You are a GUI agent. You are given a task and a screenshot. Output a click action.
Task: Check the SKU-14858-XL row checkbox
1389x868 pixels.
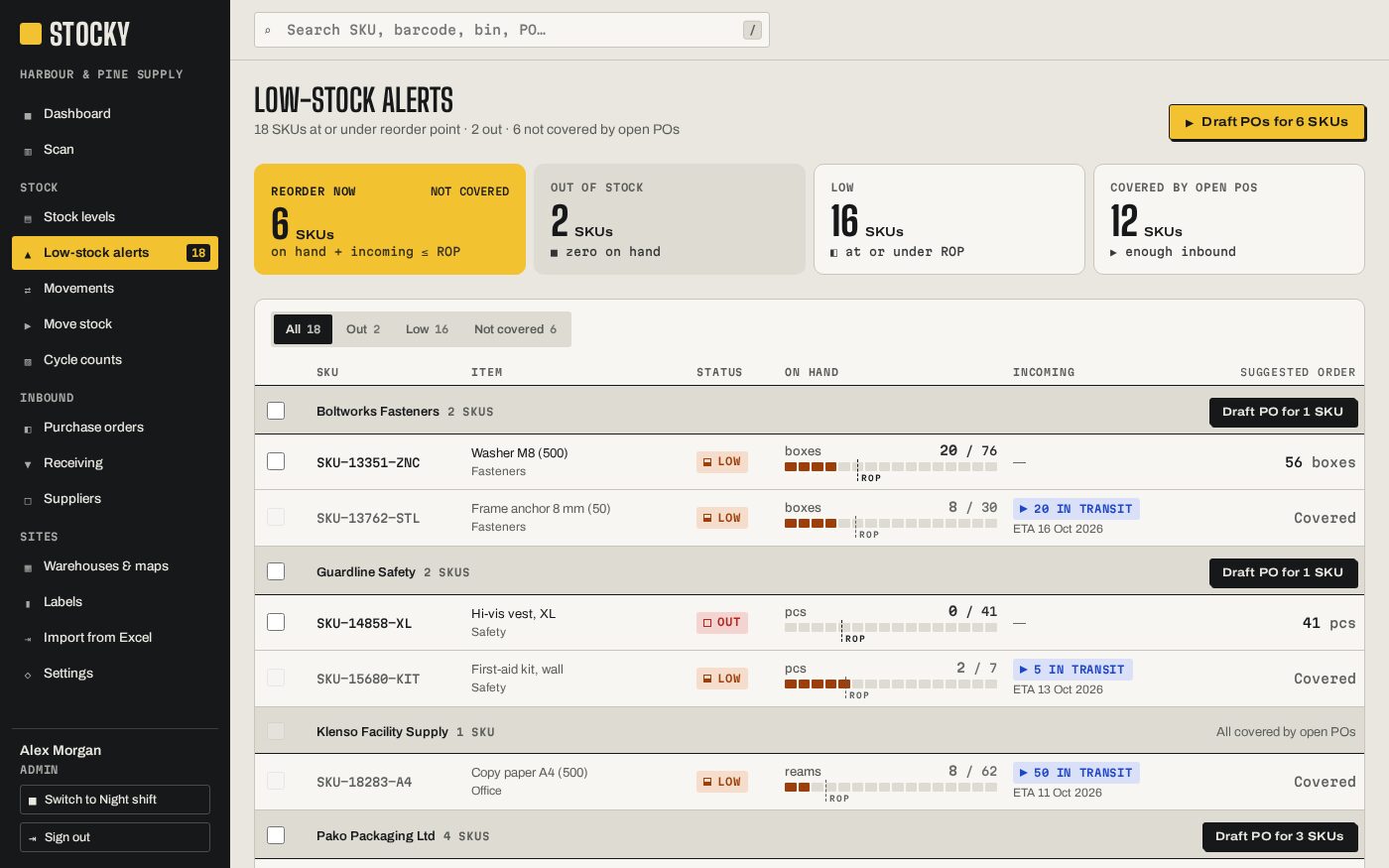pos(276,622)
